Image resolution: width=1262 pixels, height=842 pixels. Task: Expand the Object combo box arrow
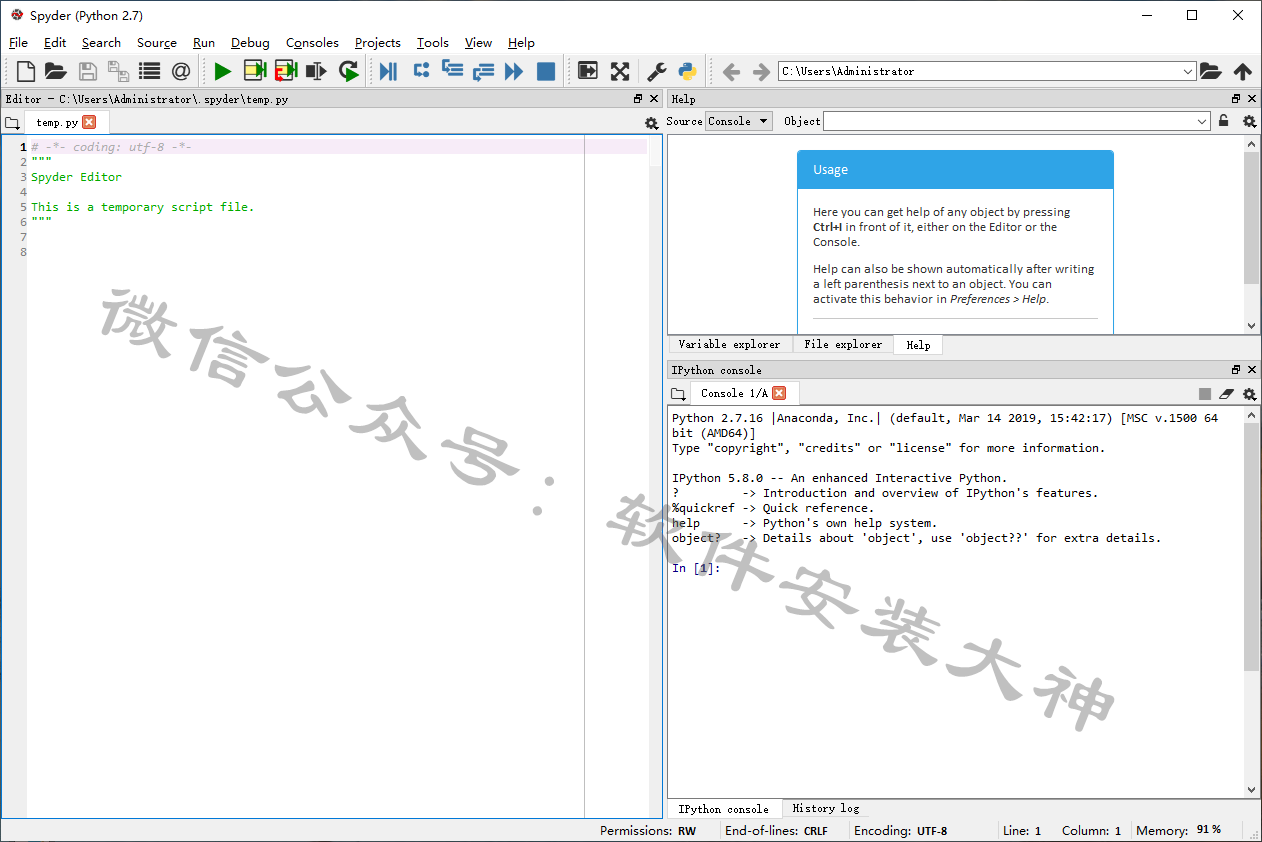[1202, 121]
